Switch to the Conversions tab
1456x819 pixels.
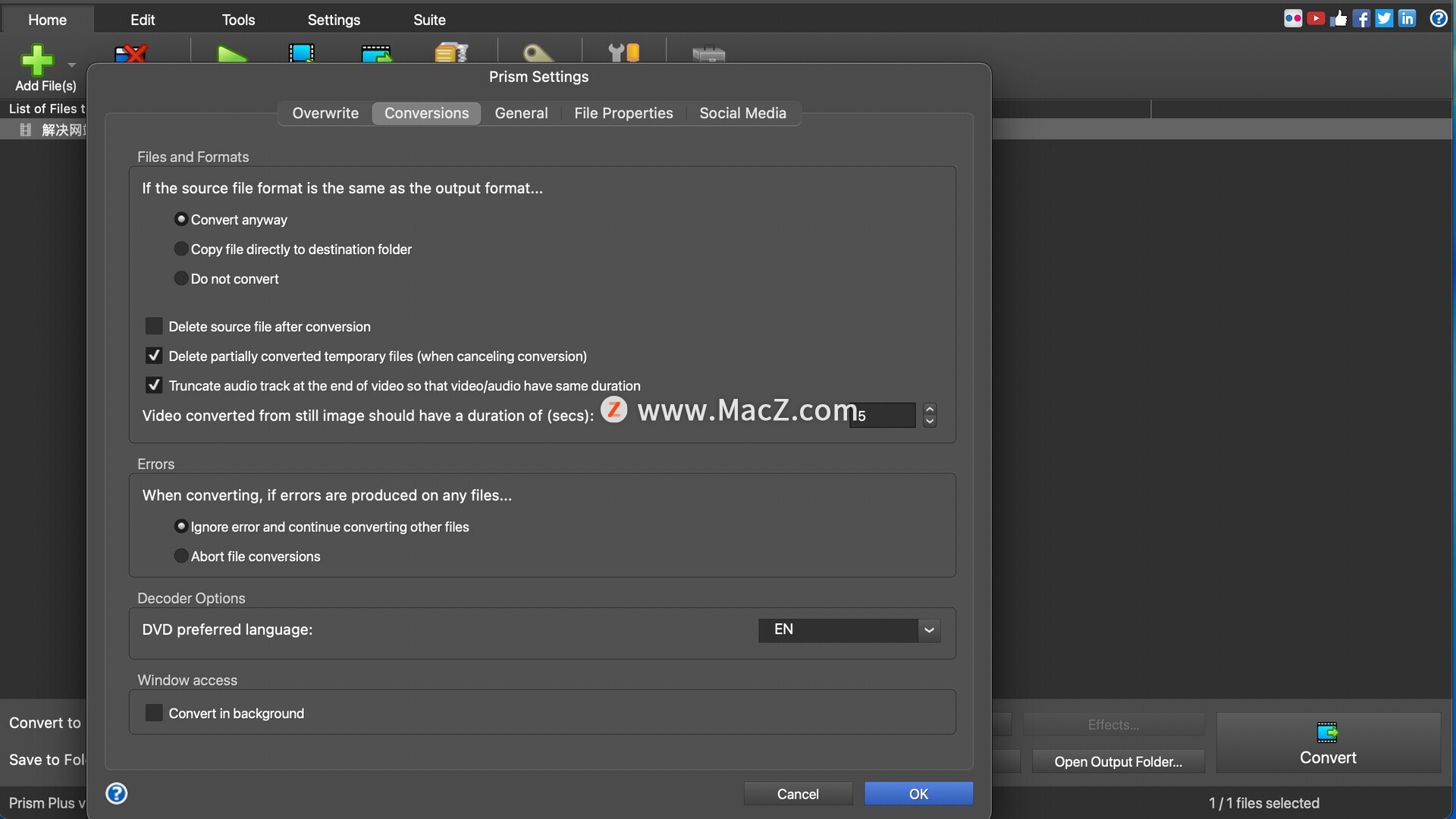426,113
